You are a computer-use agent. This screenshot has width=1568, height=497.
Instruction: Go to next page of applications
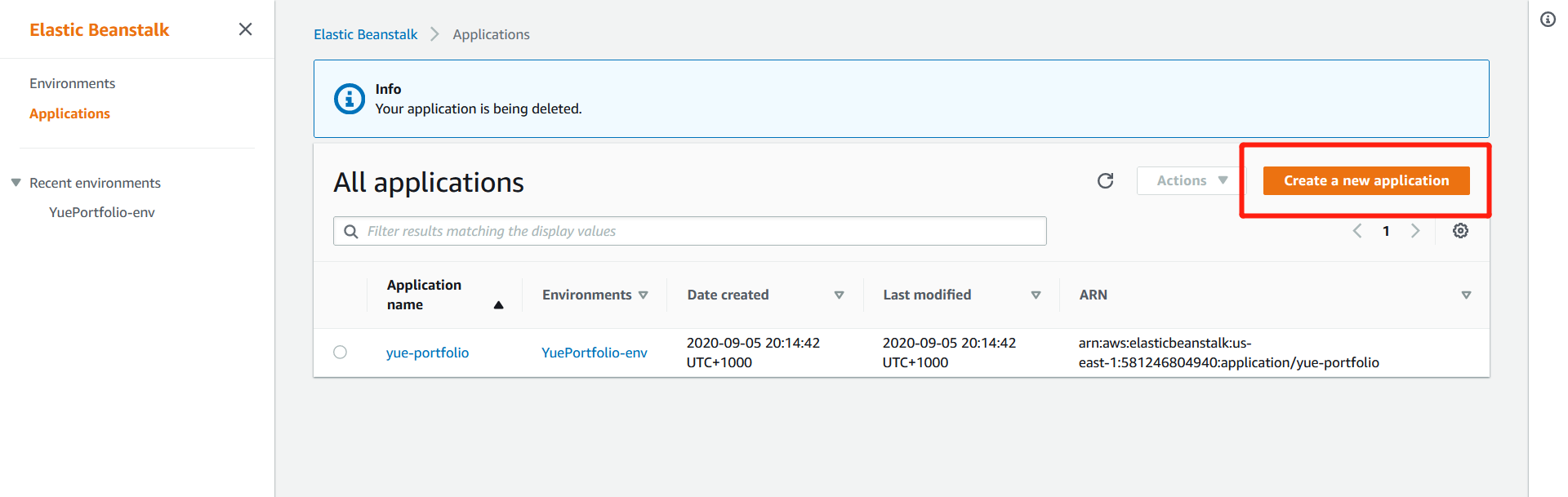(1415, 231)
